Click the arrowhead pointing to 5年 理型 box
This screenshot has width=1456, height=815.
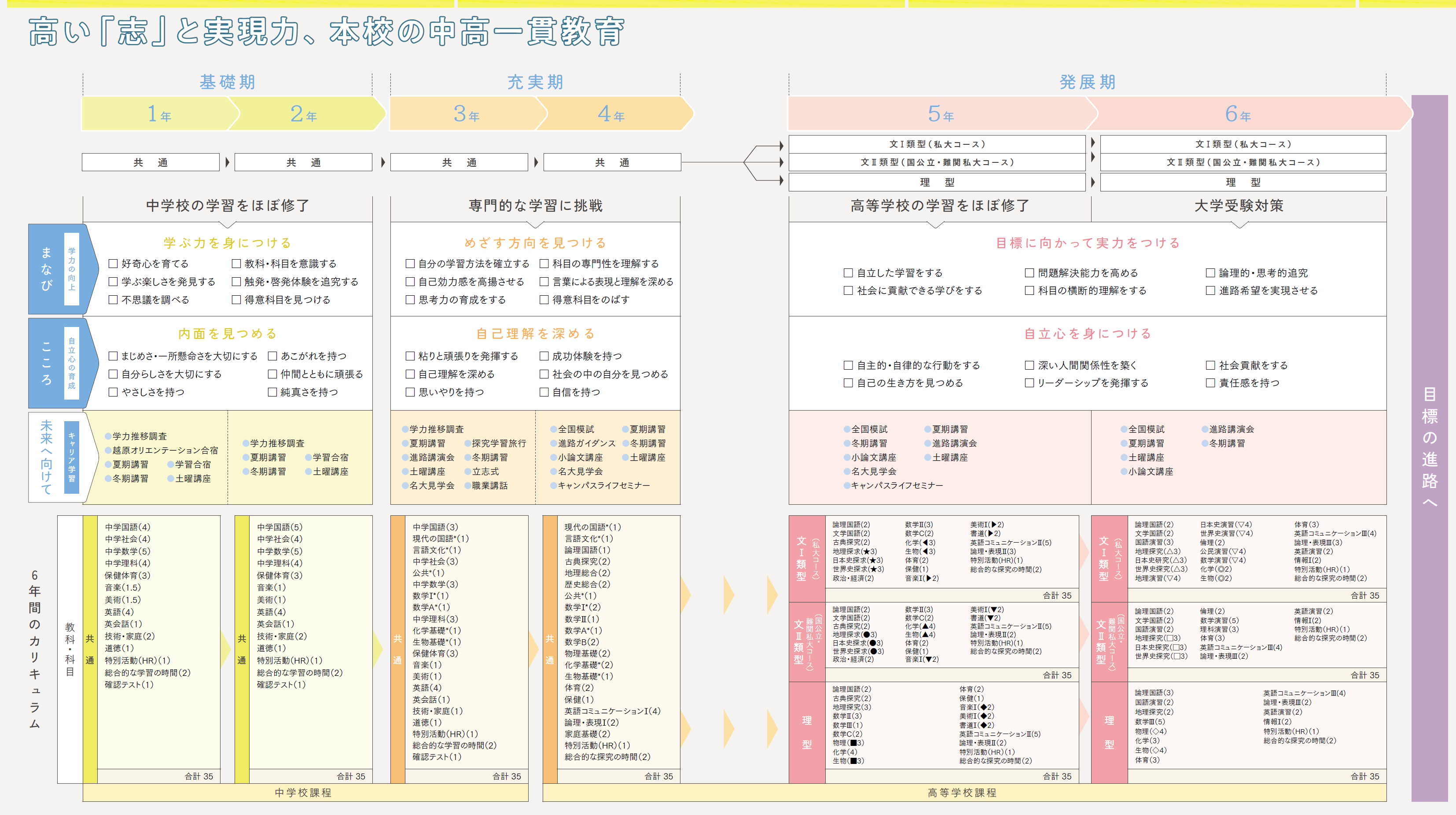click(x=782, y=181)
